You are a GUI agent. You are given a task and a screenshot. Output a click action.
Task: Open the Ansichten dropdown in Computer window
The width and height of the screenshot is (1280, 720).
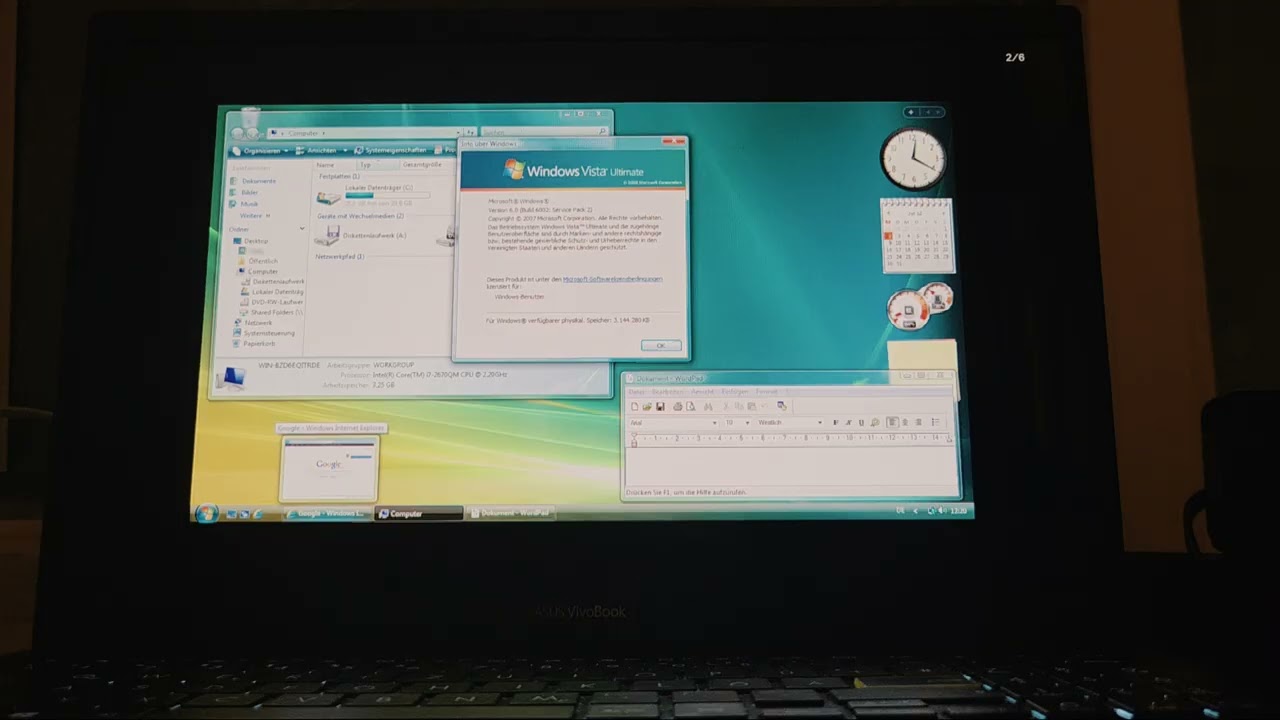pos(322,151)
